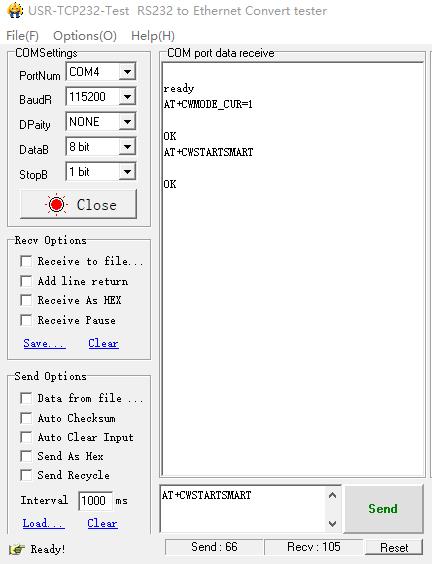Click the send box scroll up arrow

coord(333,496)
